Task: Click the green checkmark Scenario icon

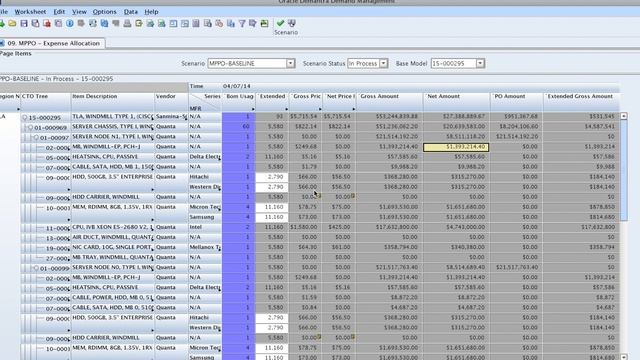Action: tap(280, 23)
